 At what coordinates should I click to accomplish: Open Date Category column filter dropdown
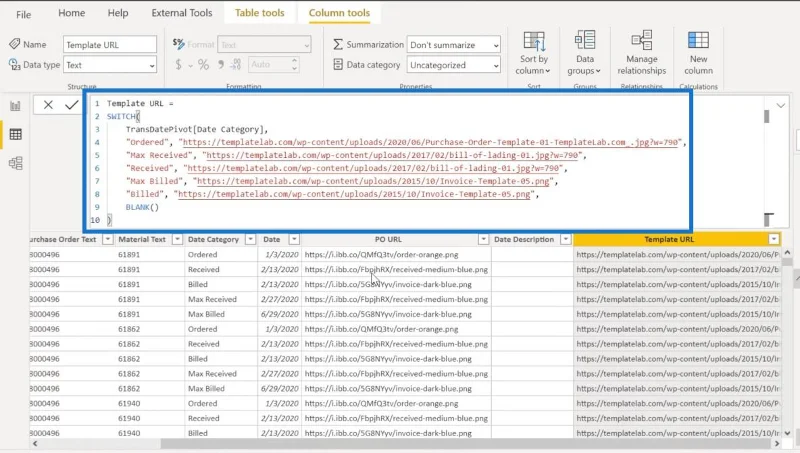click(x=250, y=239)
